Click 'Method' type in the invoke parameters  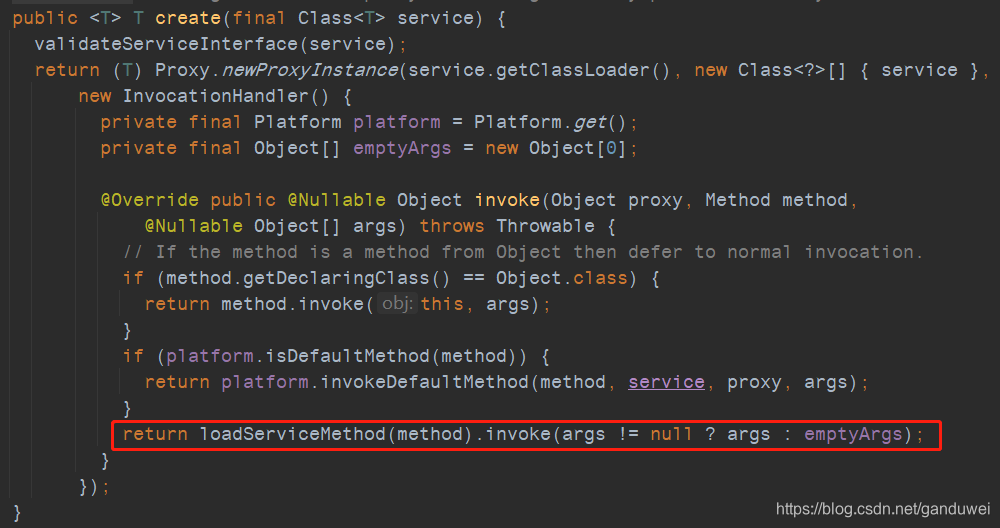point(738,200)
